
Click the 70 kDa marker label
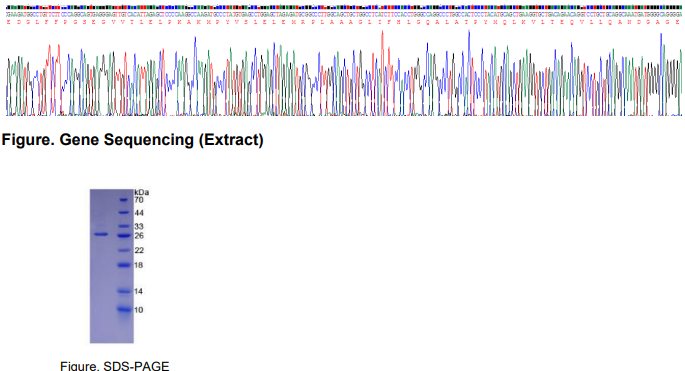pyautogui.click(x=139, y=200)
